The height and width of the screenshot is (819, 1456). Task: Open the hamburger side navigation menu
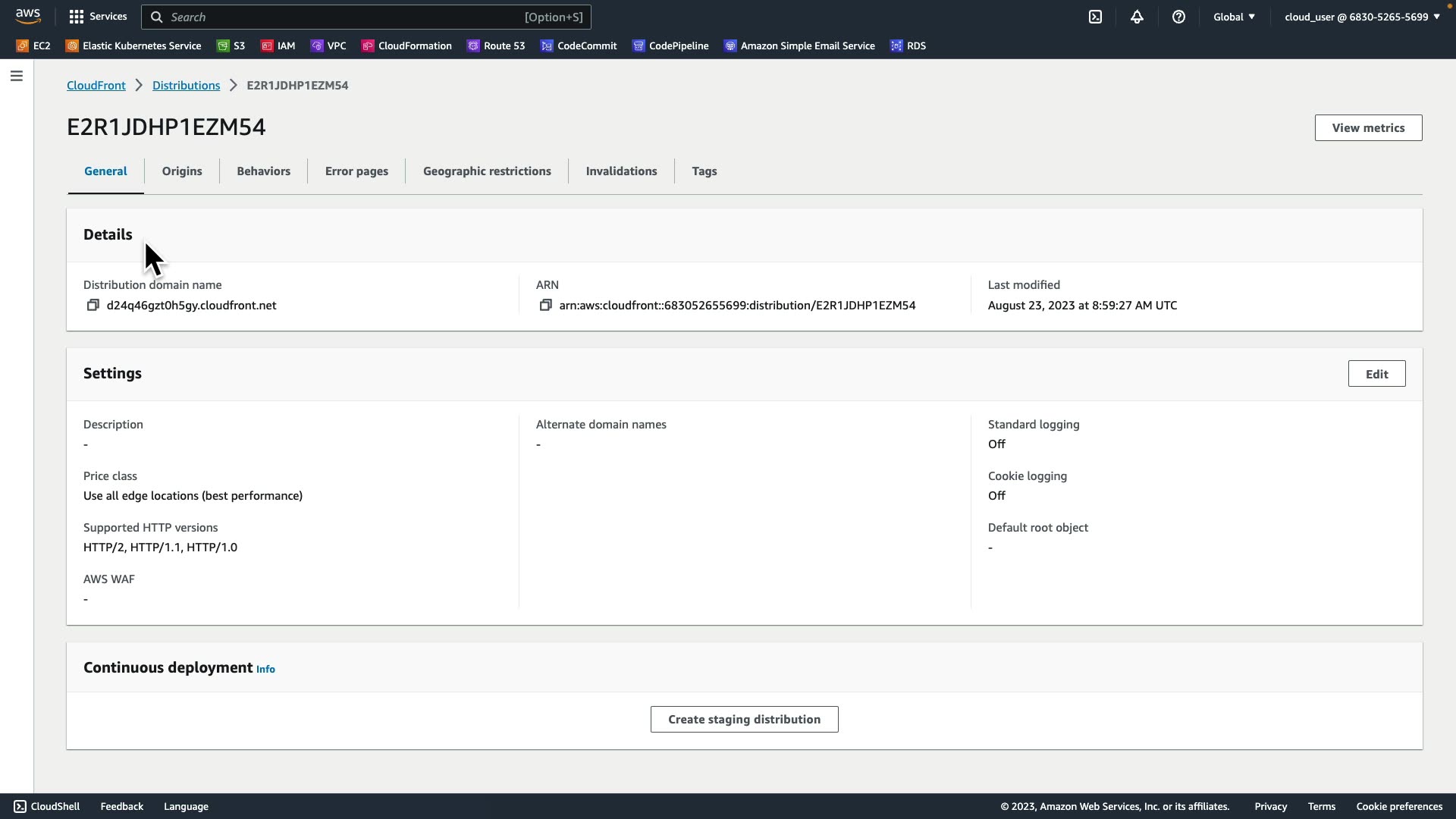point(16,76)
